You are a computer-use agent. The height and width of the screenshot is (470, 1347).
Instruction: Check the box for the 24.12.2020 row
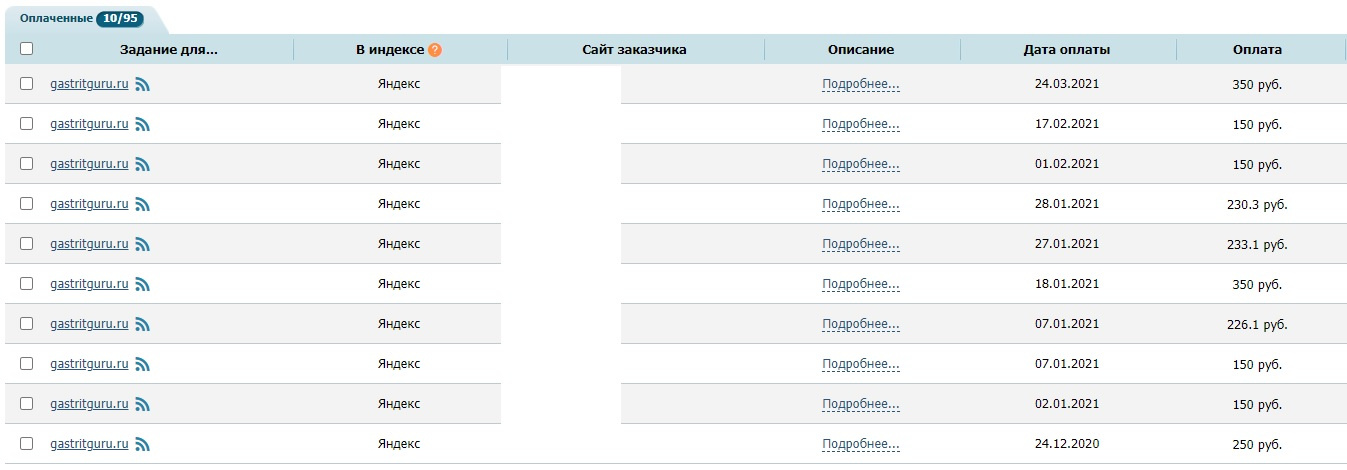(26, 444)
